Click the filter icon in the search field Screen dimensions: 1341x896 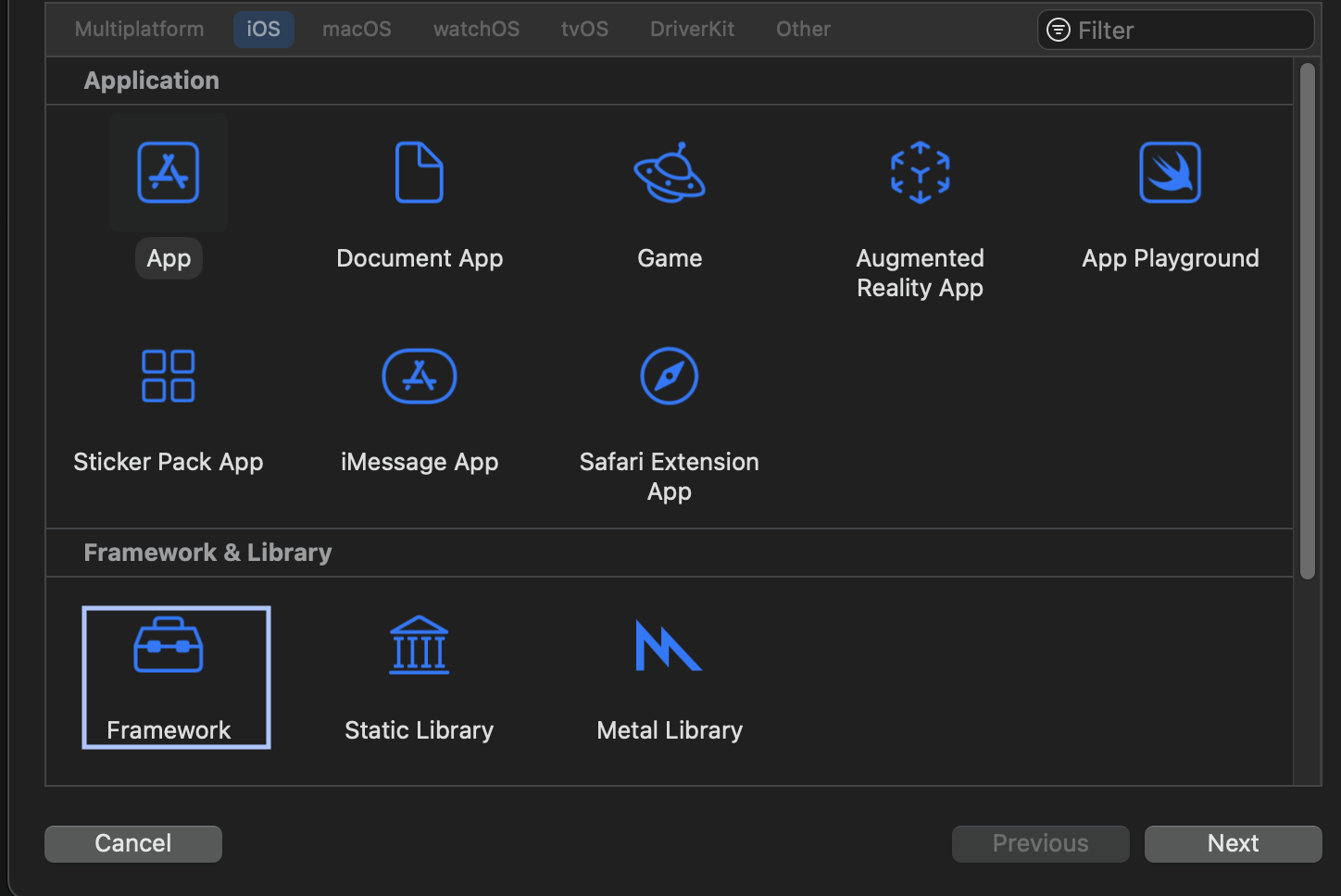(x=1059, y=31)
